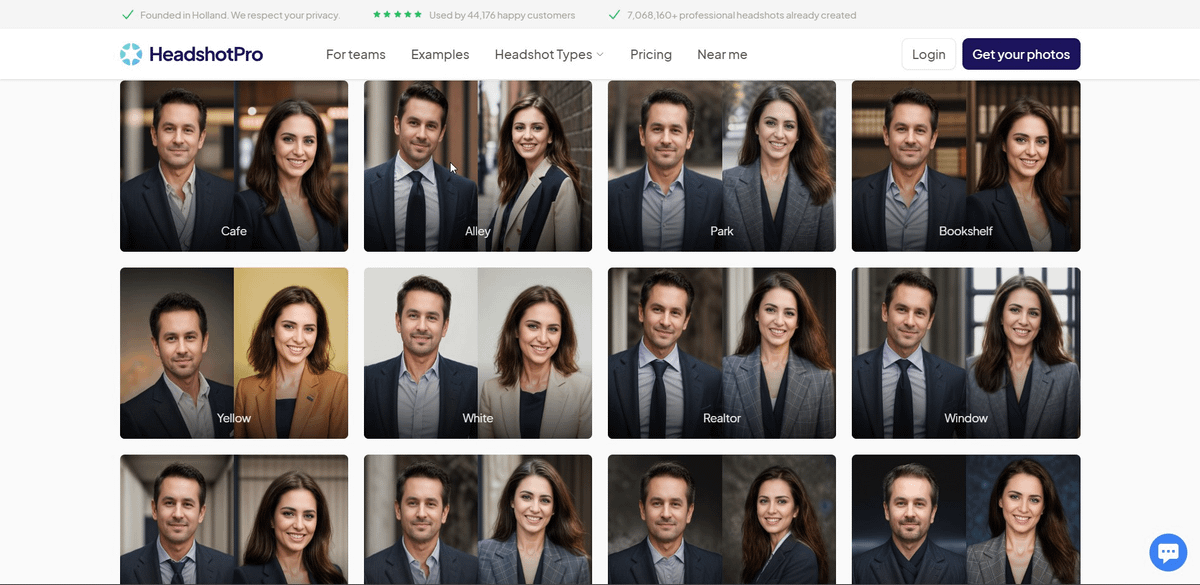Click the checkmark beside Founded in Holland
This screenshot has height=585, width=1200.
(128, 15)
